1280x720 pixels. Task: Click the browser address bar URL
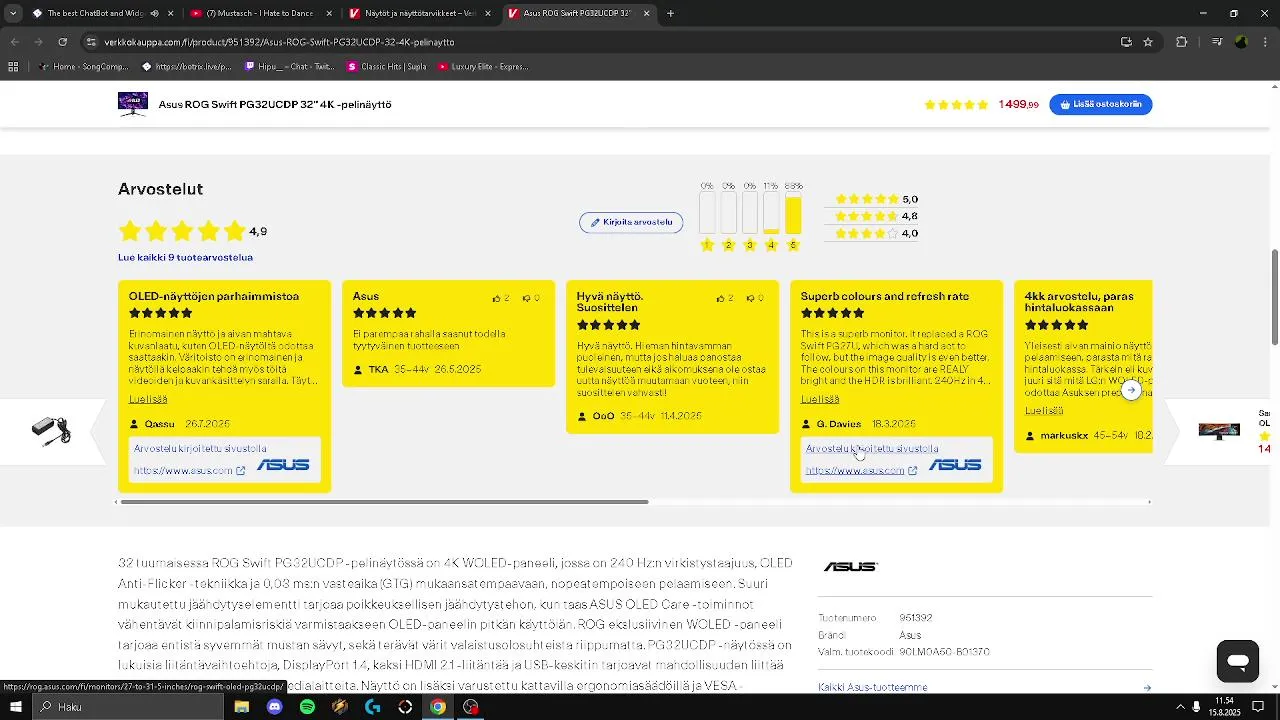[279, 42]
